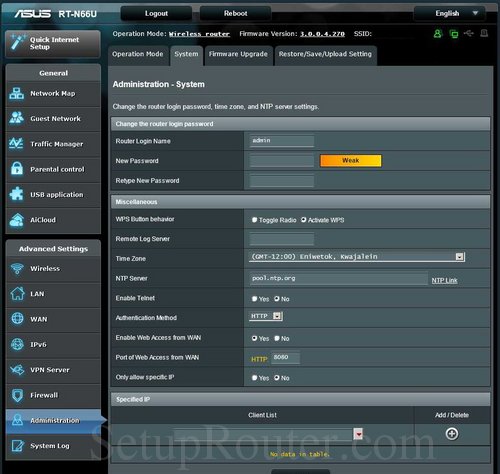Click the 'Administration - System' heading
500x474 pixels.
(x=159, y=84)
